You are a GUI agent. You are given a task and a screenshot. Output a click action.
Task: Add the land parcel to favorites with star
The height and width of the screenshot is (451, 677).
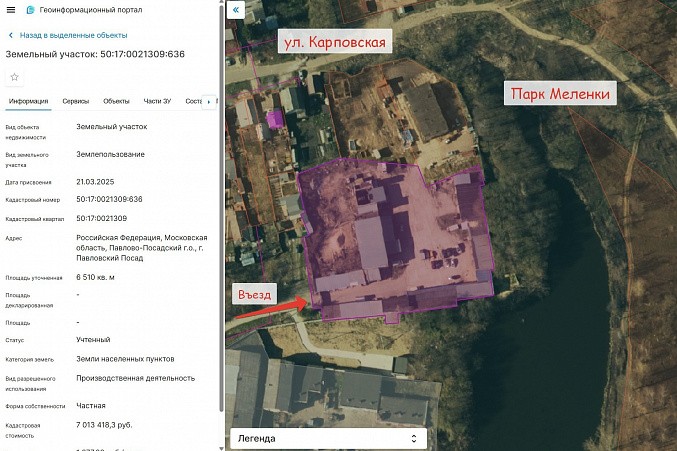(x=14, y=77)
